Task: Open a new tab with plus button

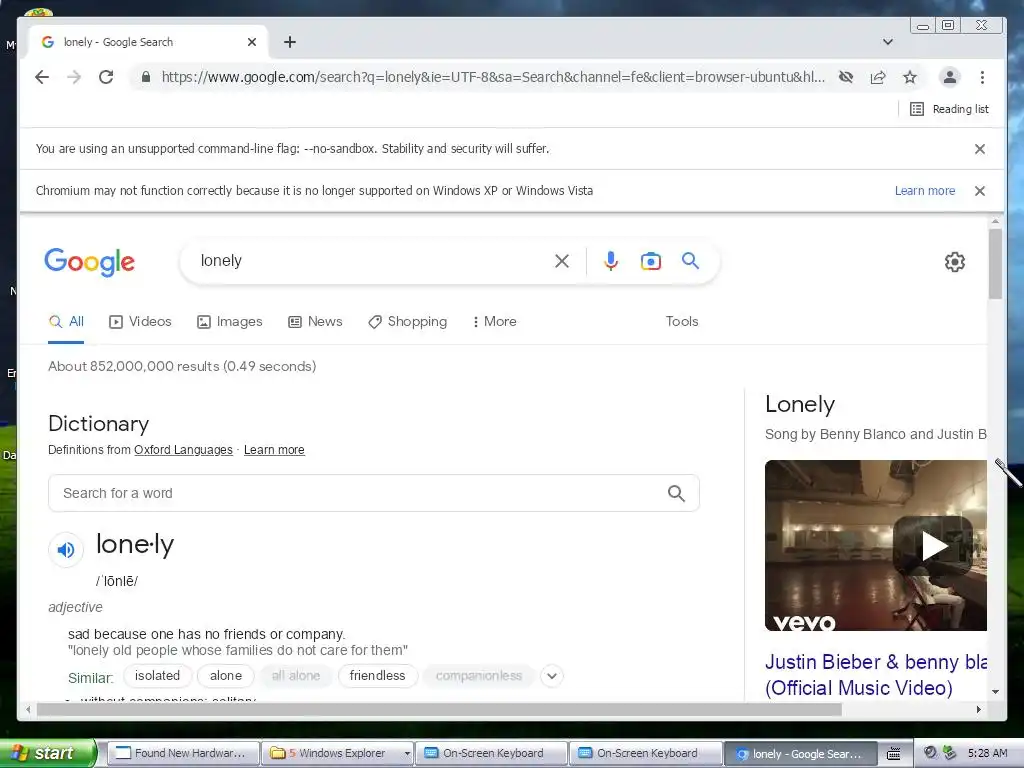Action: click(x=290, y=42)
